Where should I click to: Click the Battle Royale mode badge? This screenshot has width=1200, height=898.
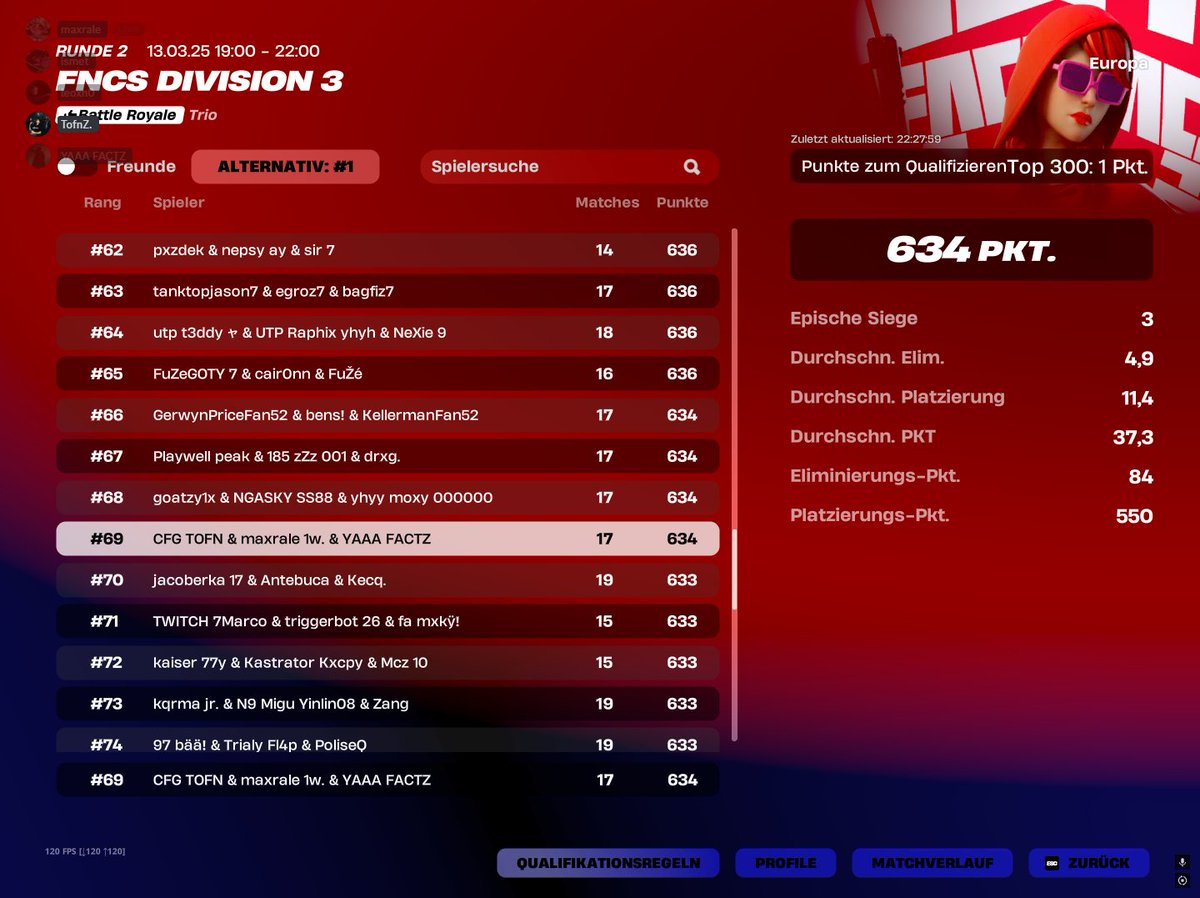(x=120, y=115)
